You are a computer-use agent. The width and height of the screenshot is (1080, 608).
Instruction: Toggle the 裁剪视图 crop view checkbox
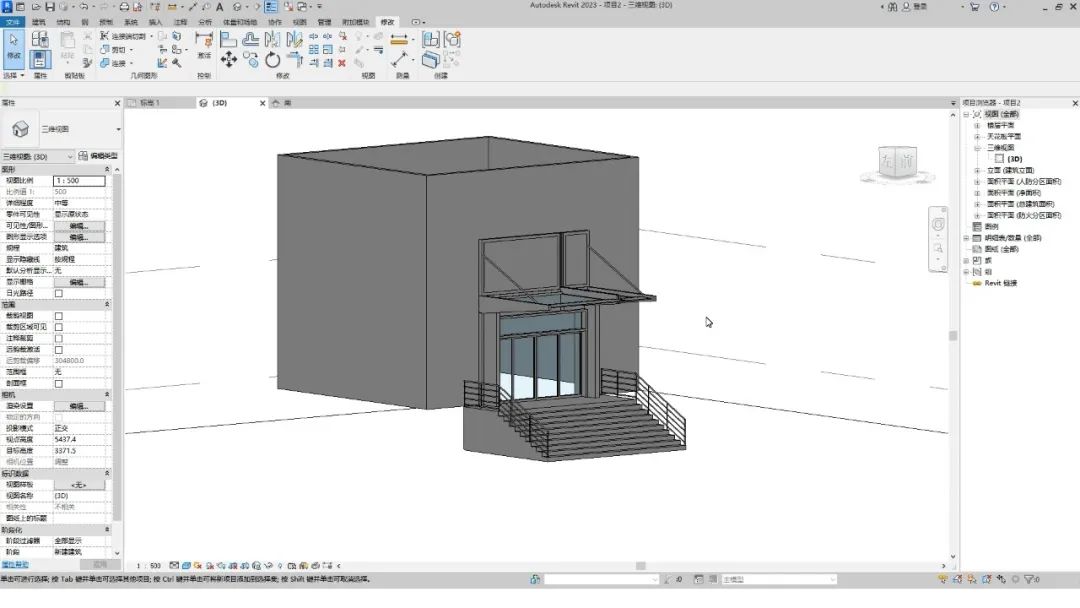coord(59,316)
